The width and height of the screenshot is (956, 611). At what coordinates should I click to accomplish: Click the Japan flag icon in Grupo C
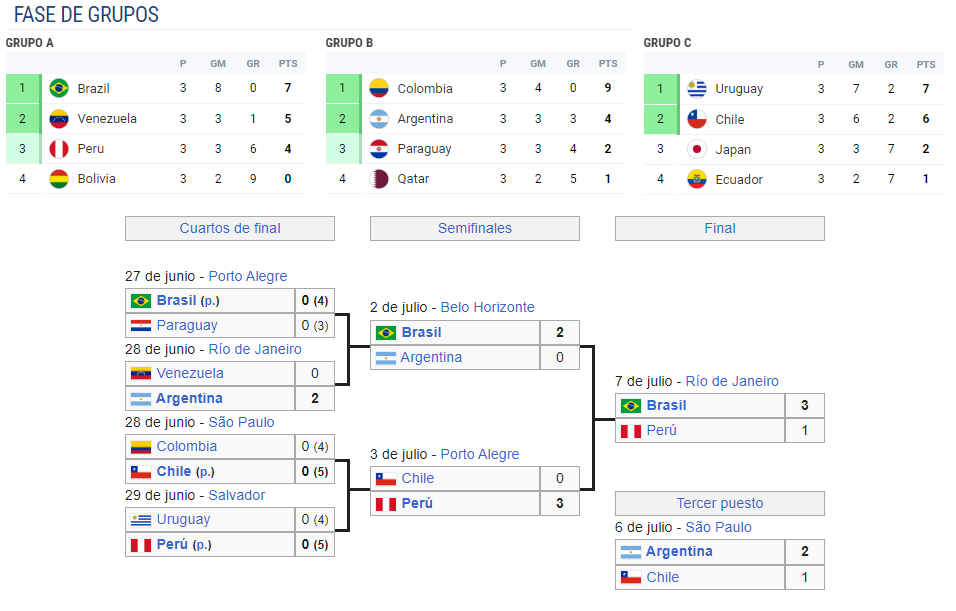[x=697, y=149]
